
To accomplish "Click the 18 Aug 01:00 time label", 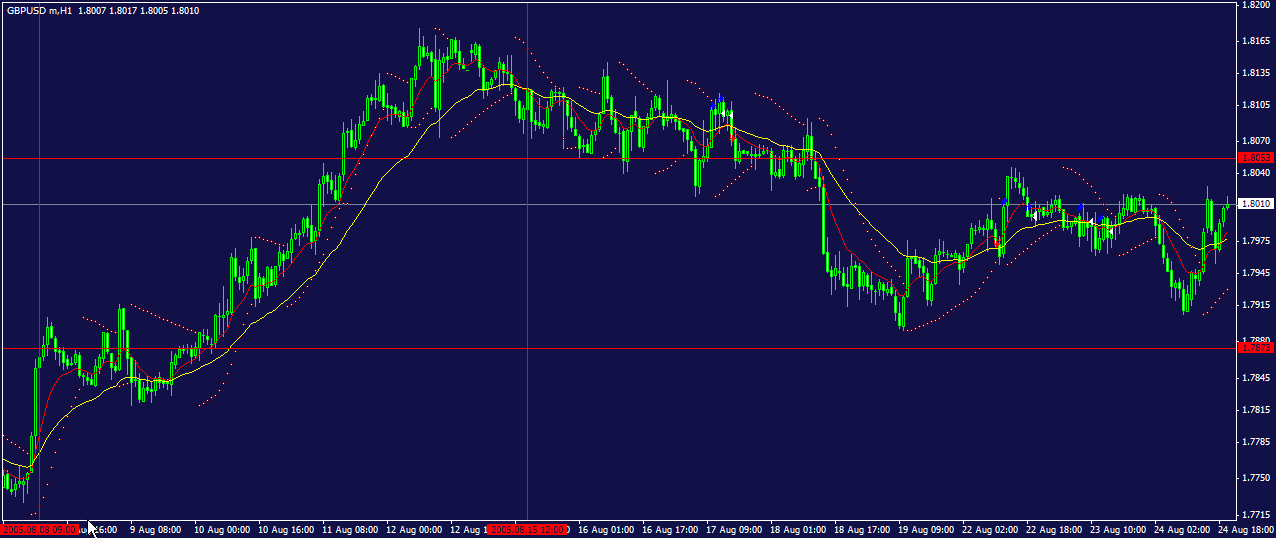I will tap(798, 528).
